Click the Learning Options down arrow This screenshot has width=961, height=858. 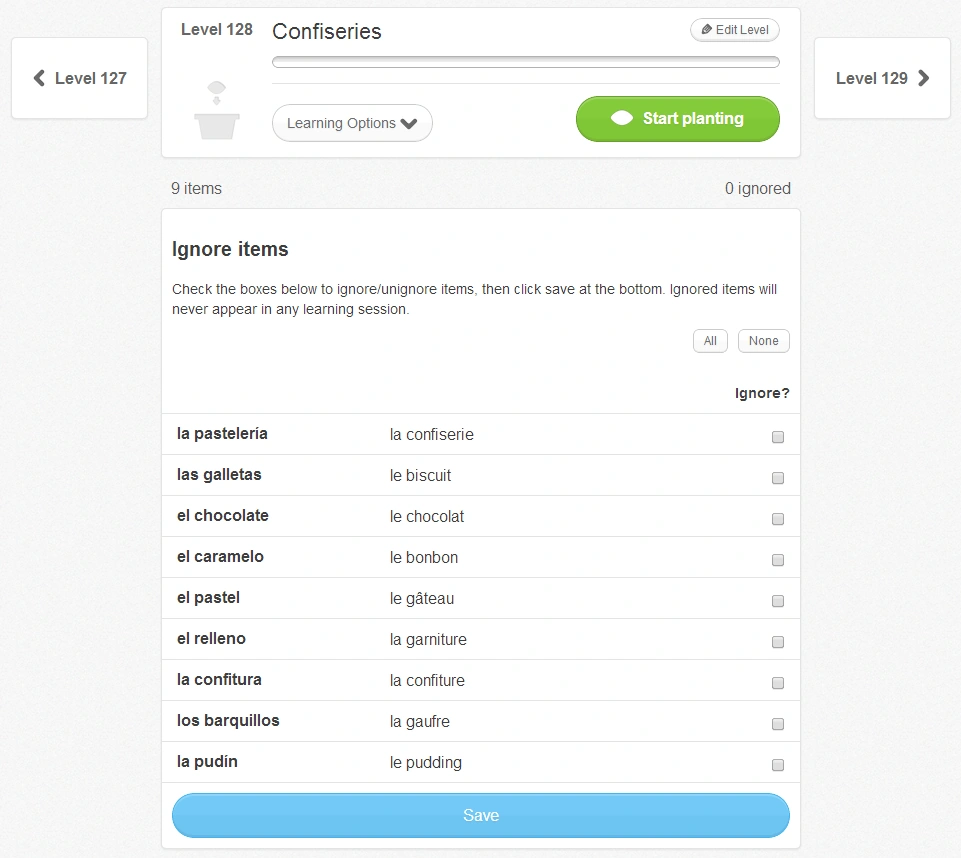pyautogui.click(x=409, y=124)
